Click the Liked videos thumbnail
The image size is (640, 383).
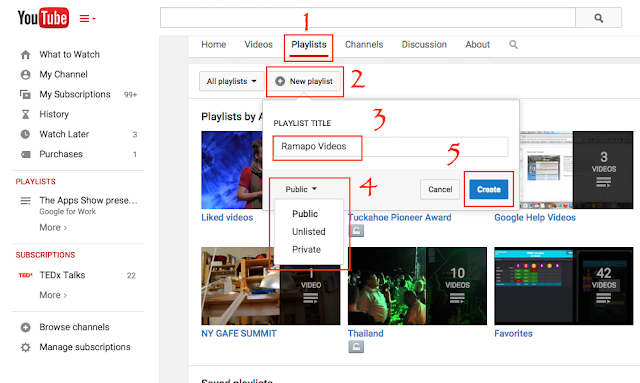point(232,170)
